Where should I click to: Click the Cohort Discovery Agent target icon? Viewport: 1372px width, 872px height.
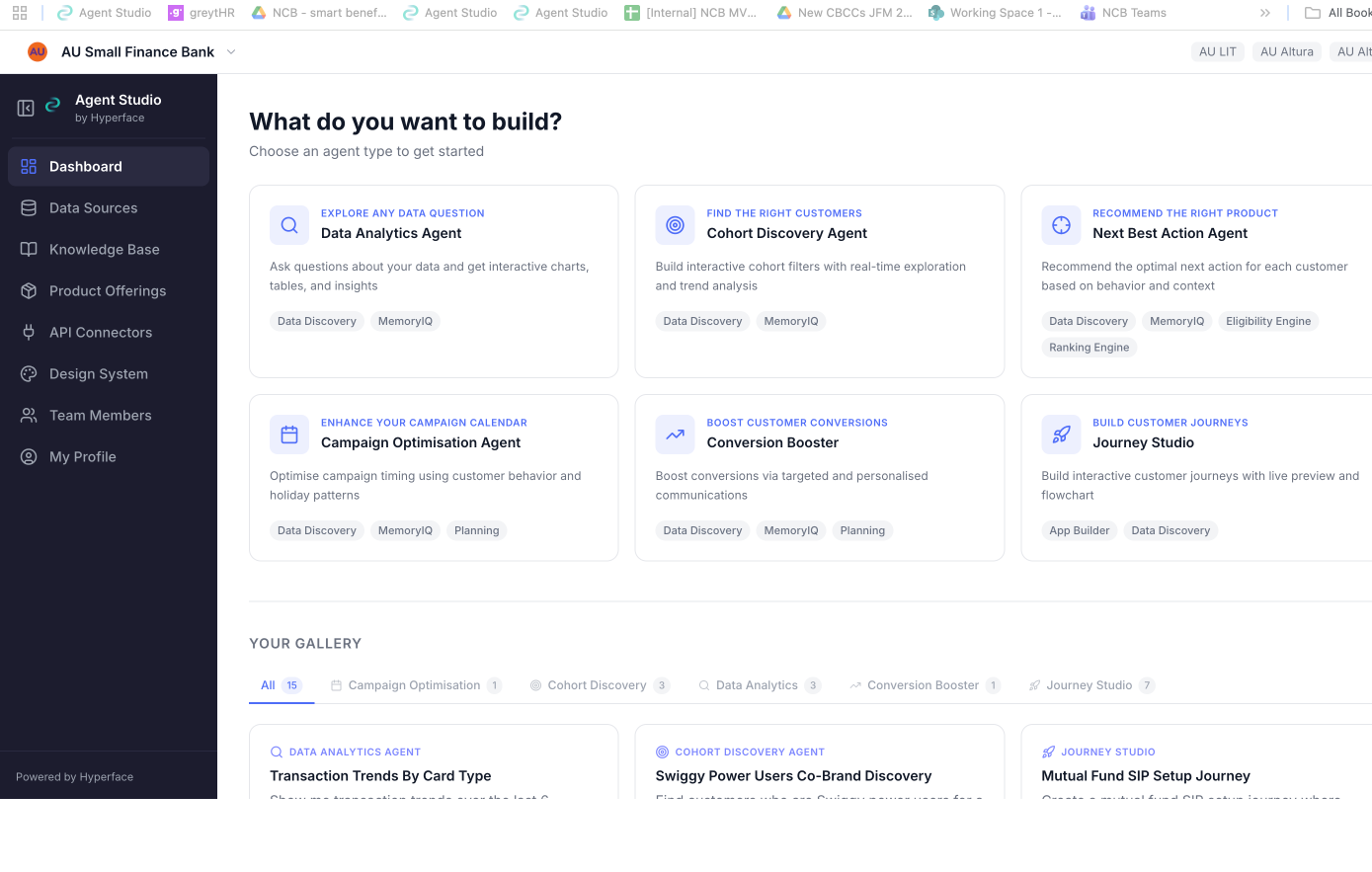click(675, 225)
